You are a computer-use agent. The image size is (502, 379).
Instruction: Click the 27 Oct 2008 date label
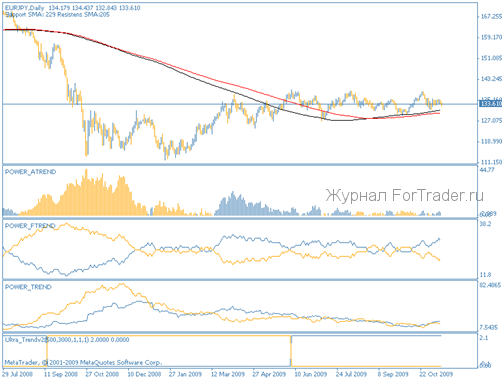[x=102, y=374]
